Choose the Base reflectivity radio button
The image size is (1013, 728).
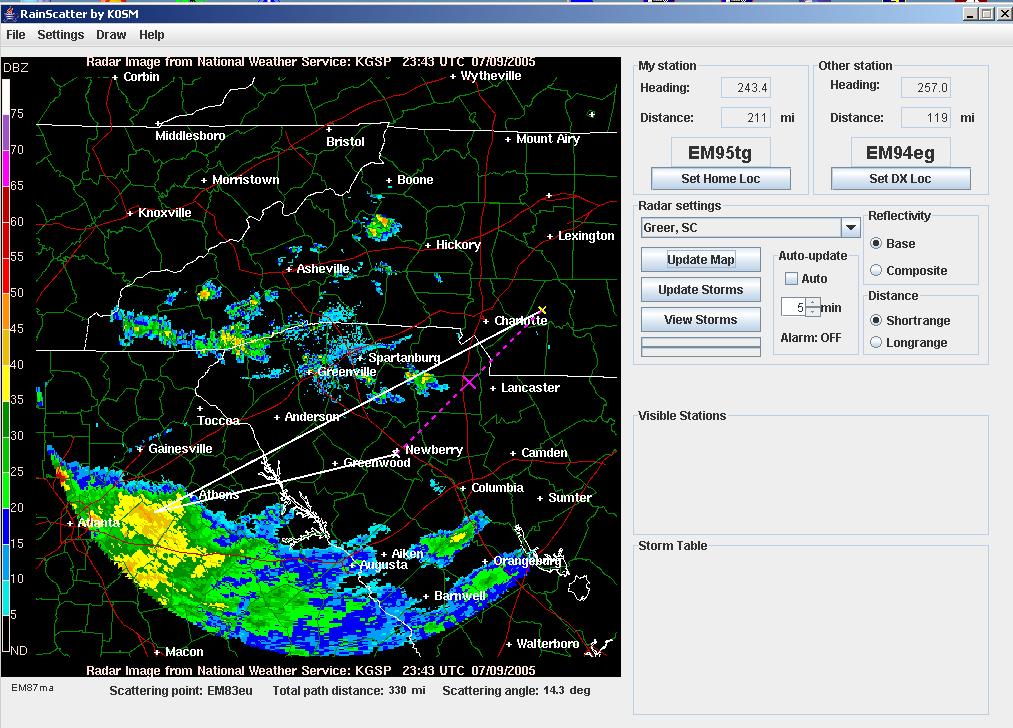pos(876,243)
